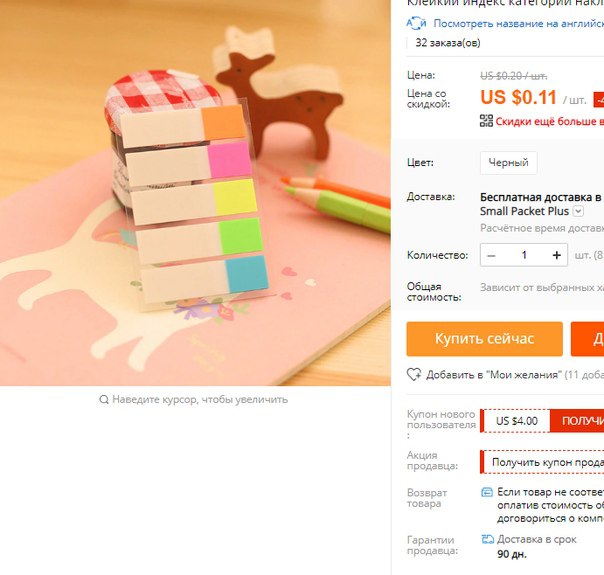
Task: Click Добавить в "Мои желания" link
Action: click(x=493, y=374)
